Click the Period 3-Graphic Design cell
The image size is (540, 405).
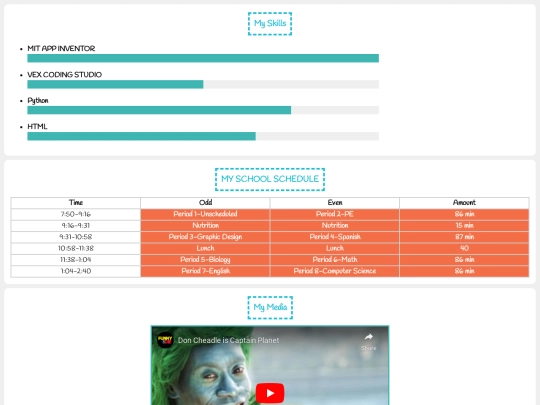pos(205,237)
